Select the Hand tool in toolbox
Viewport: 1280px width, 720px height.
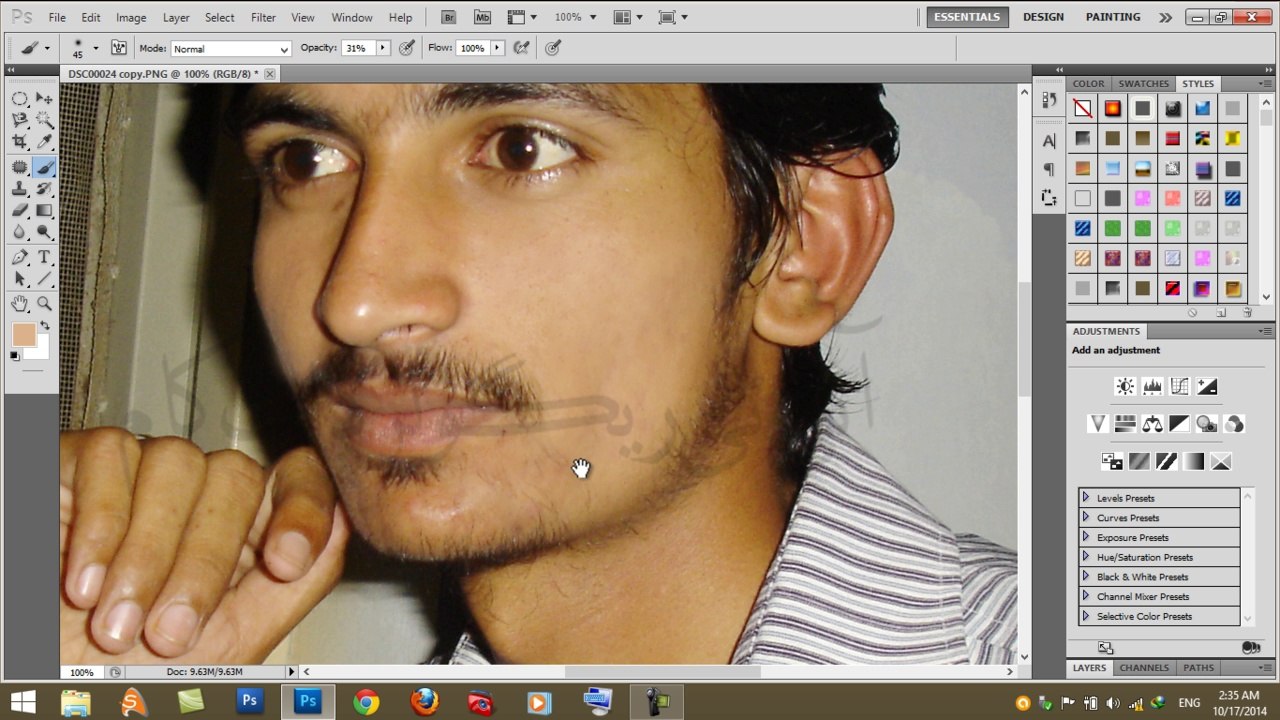point(20,304)
